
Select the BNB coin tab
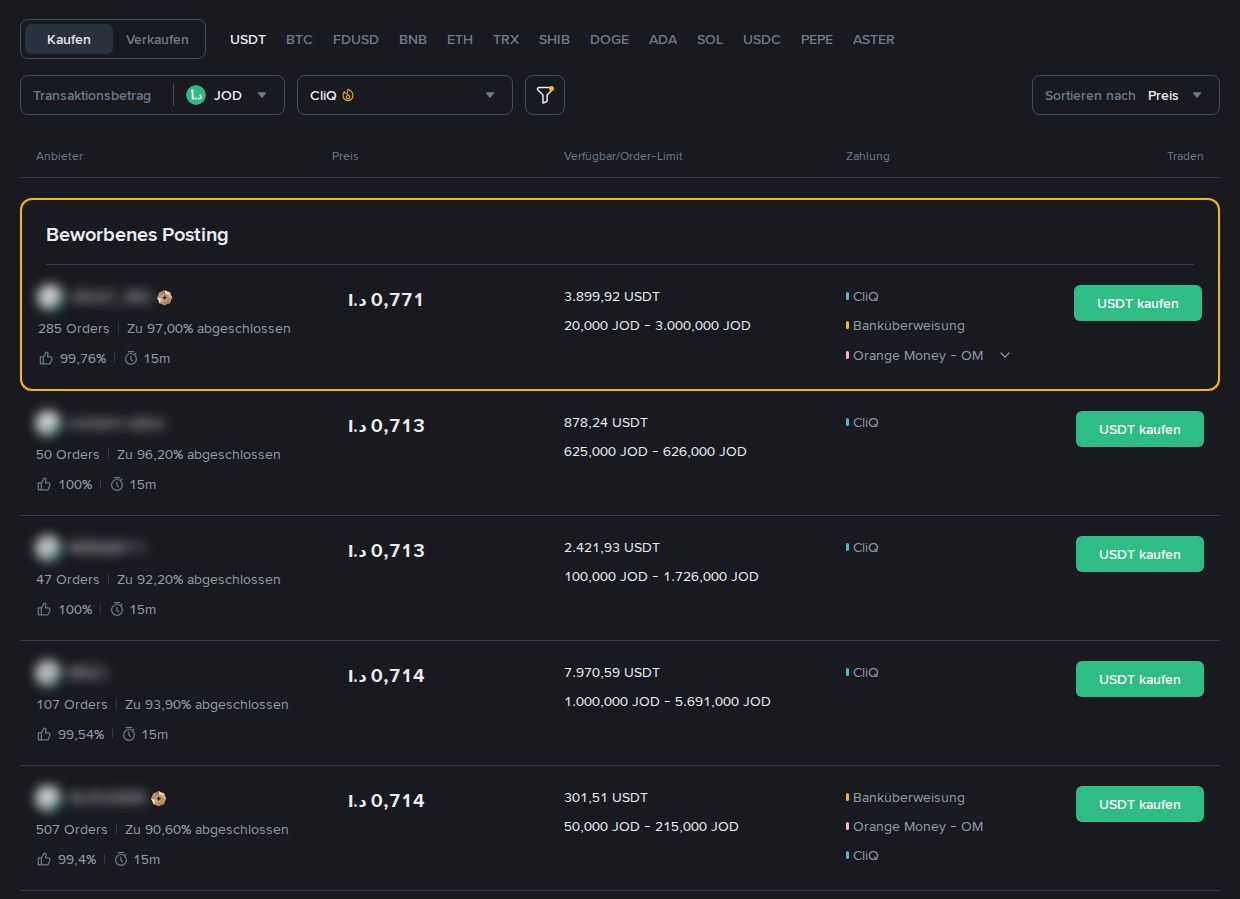413,40
